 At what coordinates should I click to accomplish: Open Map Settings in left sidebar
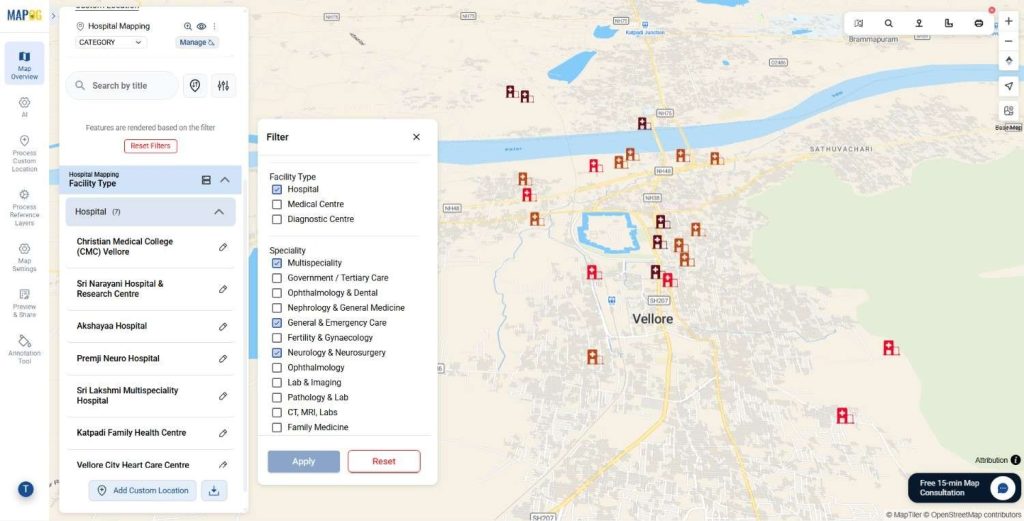tap(24, 254)
